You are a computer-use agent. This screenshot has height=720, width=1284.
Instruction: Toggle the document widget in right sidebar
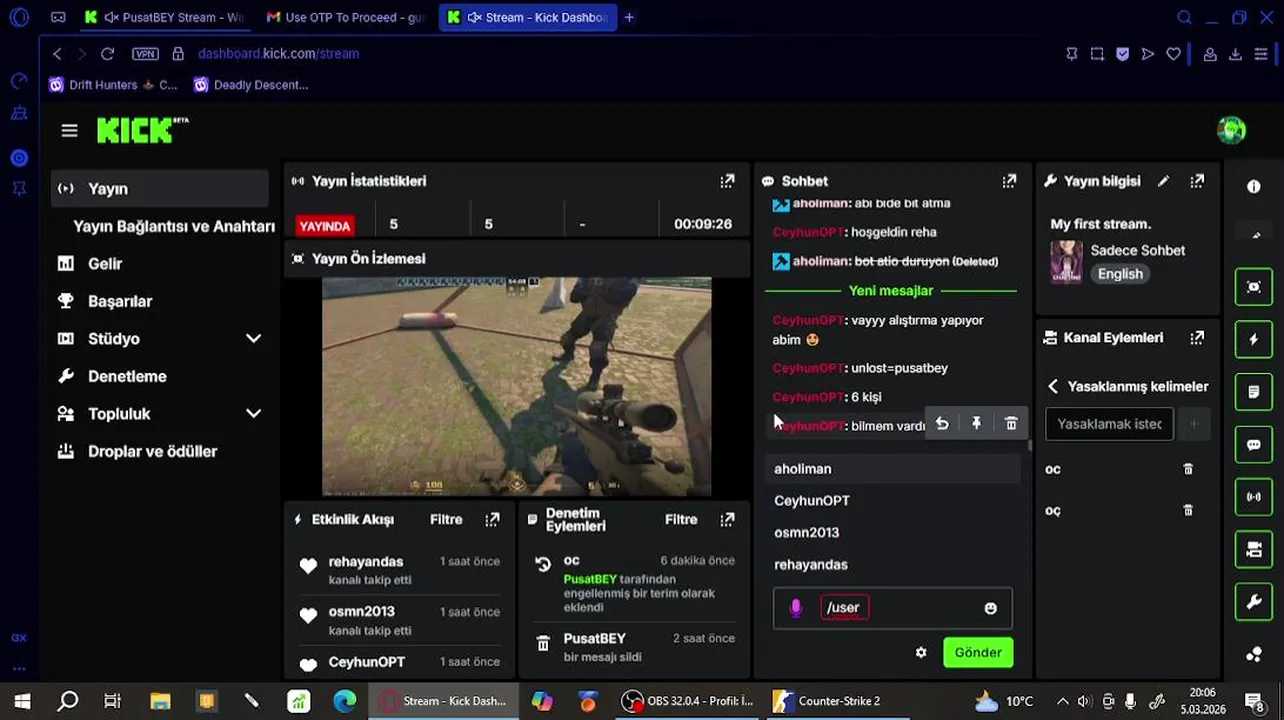(1254, 392)
